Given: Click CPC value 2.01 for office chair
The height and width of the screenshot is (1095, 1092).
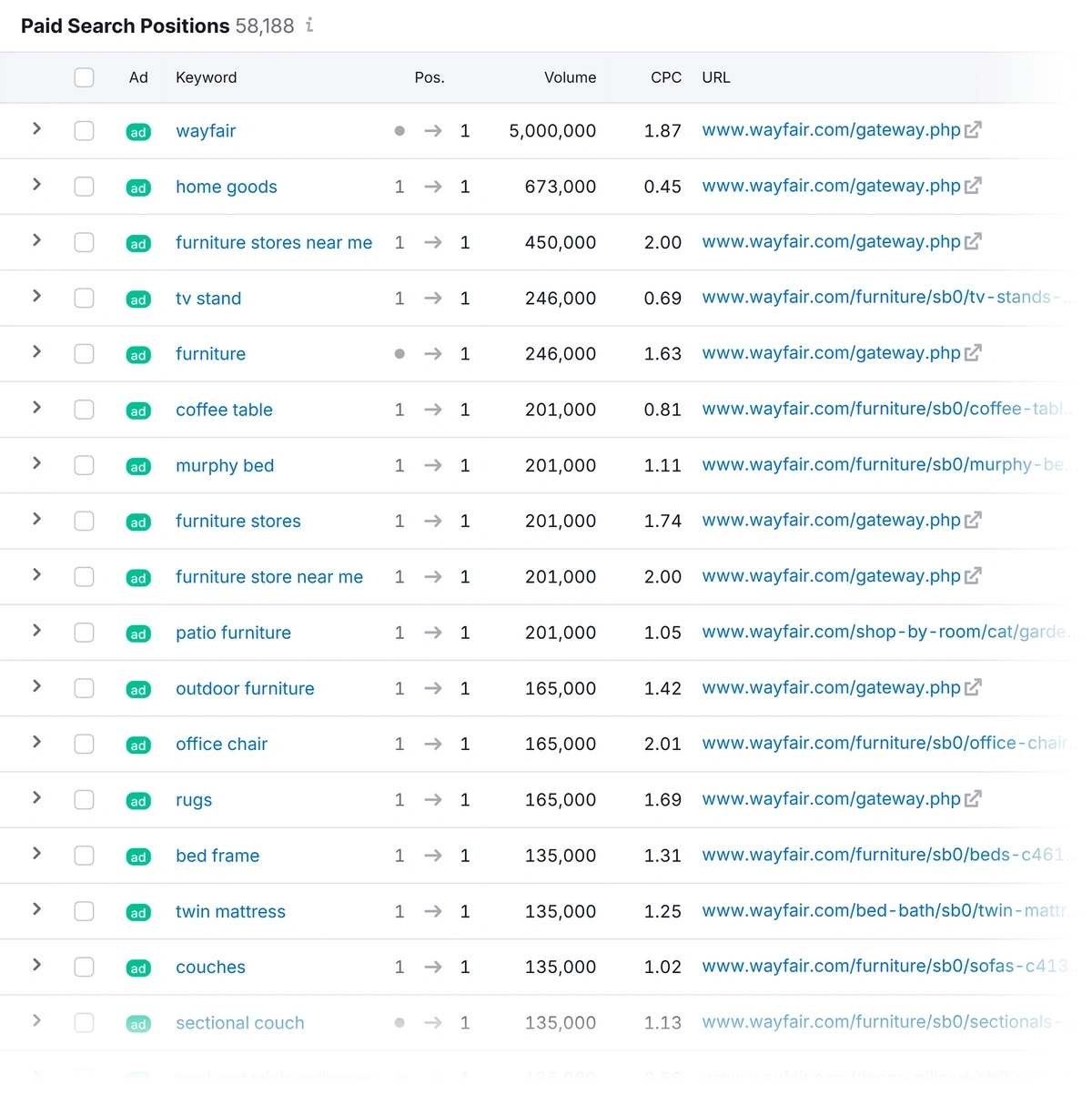Looking at the screenshot, I should point(662,744).
